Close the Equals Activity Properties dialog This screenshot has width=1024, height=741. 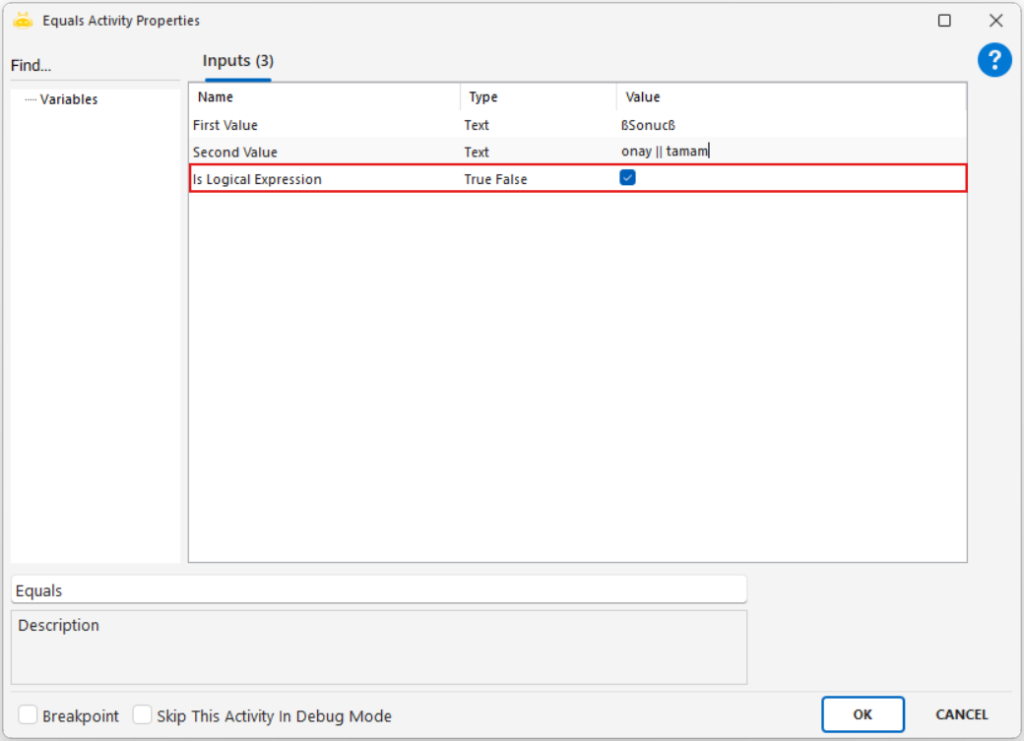(x=995, y=20)
